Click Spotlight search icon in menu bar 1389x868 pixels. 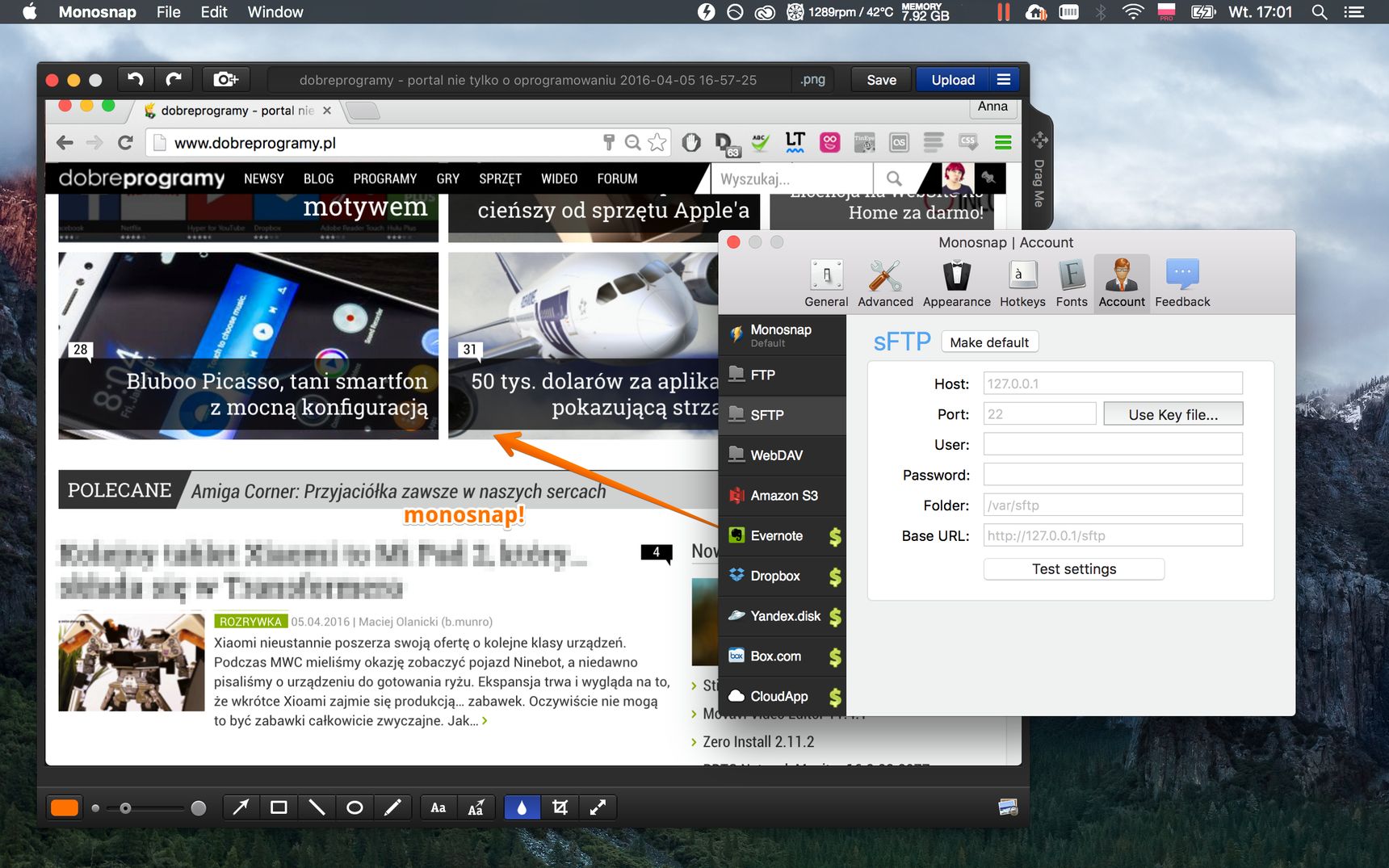pyautogui.click(x=1320, y=12)
